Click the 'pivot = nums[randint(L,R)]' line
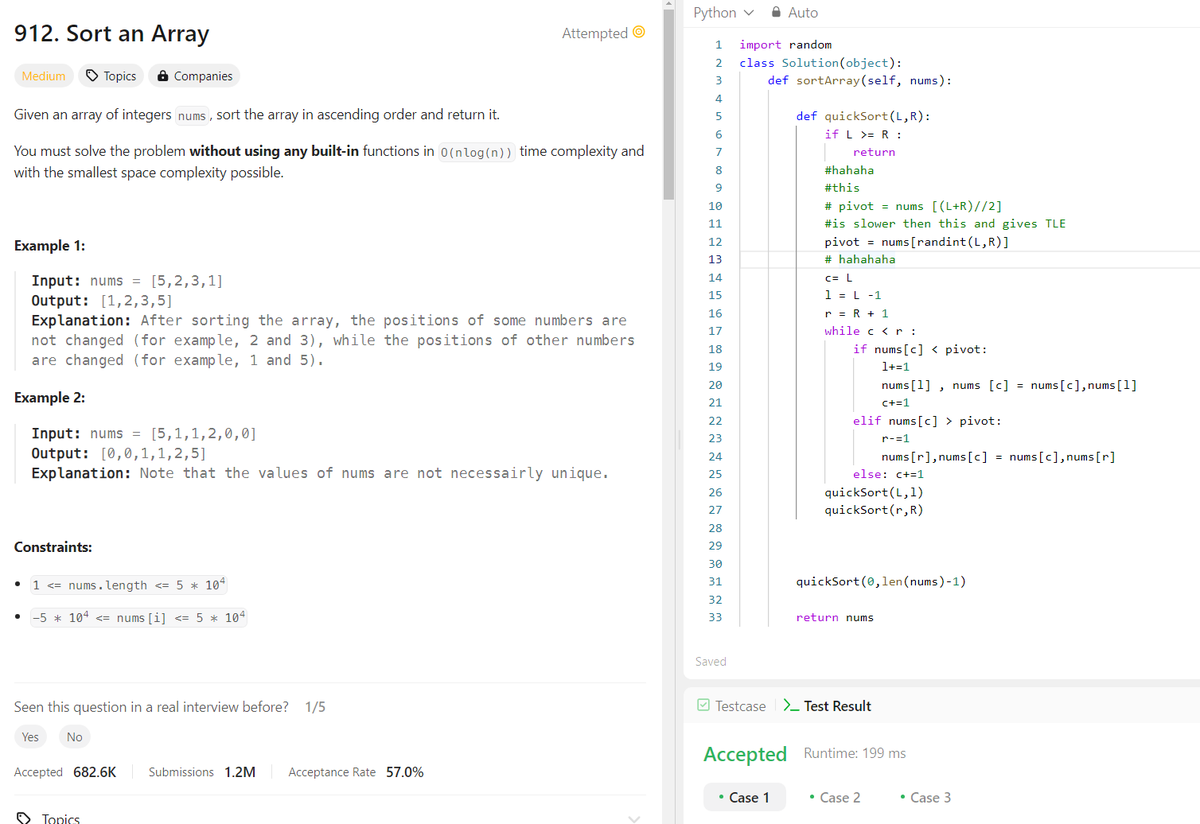Viewport: 1200px width, 824px height. (916, 242)
